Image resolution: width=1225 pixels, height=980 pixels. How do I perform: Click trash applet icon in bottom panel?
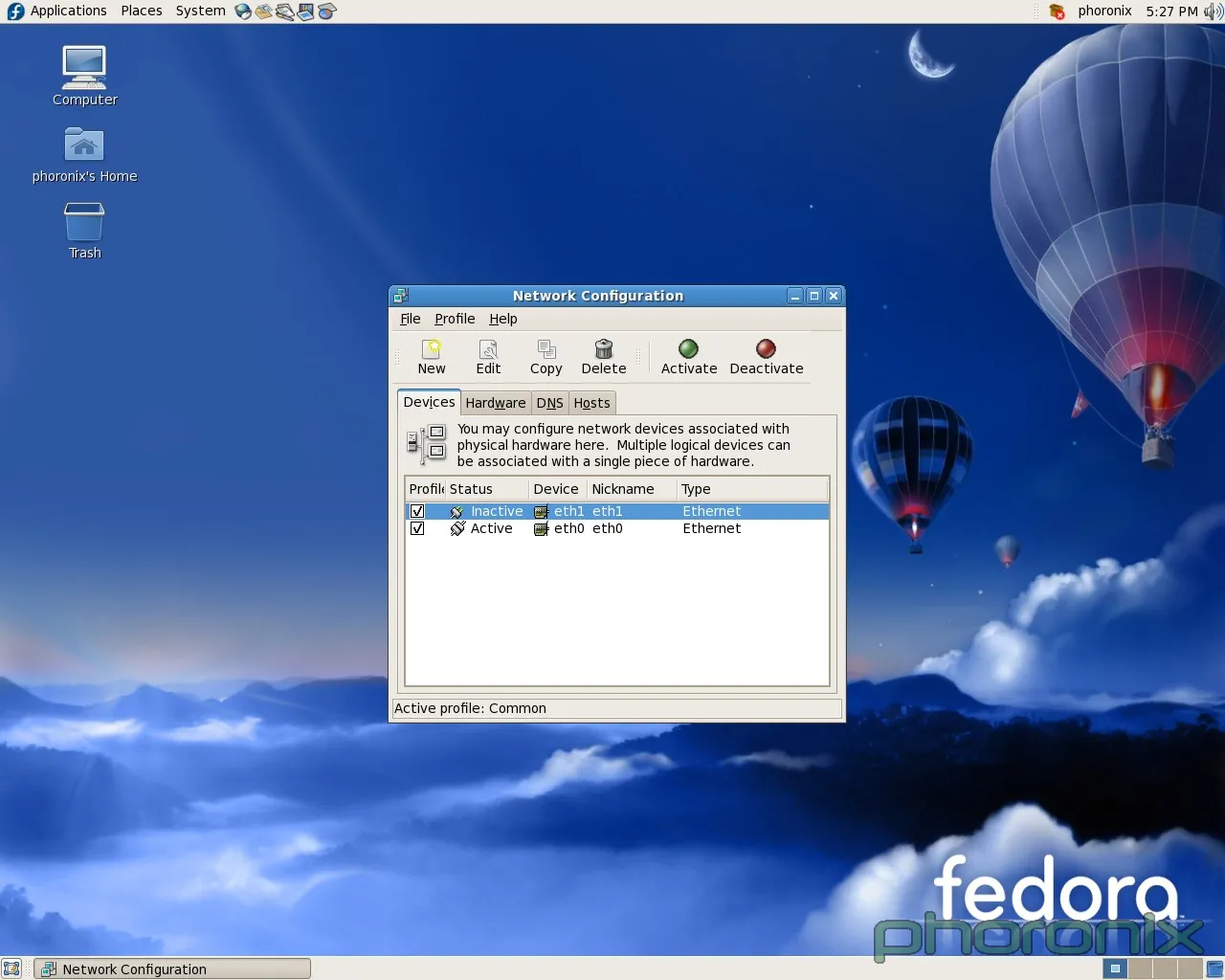[x=1214, y=969]
